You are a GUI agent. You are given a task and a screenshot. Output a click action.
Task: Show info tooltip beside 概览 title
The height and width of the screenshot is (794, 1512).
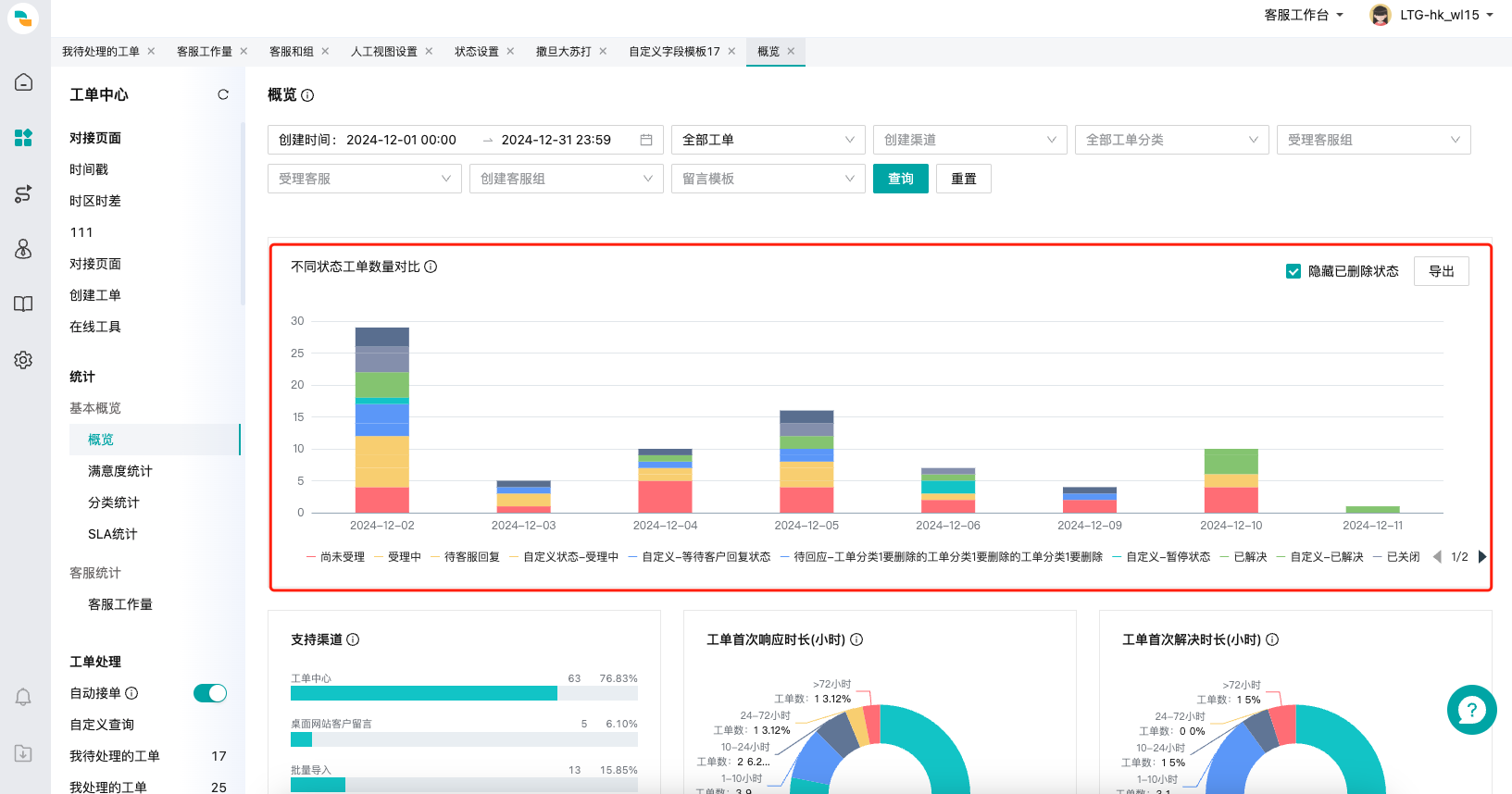(307, 95)
